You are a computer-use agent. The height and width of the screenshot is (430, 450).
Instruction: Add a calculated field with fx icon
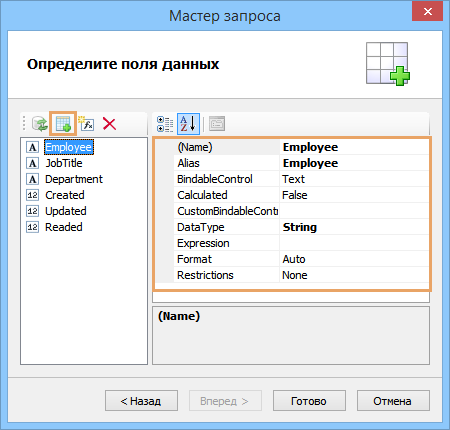pyautogui.click(x=86, y=124)
